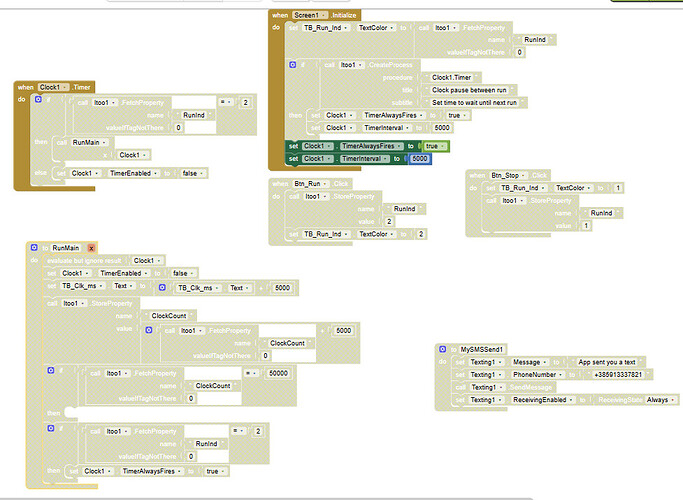Open Btn_Run component dropdown in Click event
The image size is (683, 500).
(x=312, y=184)
